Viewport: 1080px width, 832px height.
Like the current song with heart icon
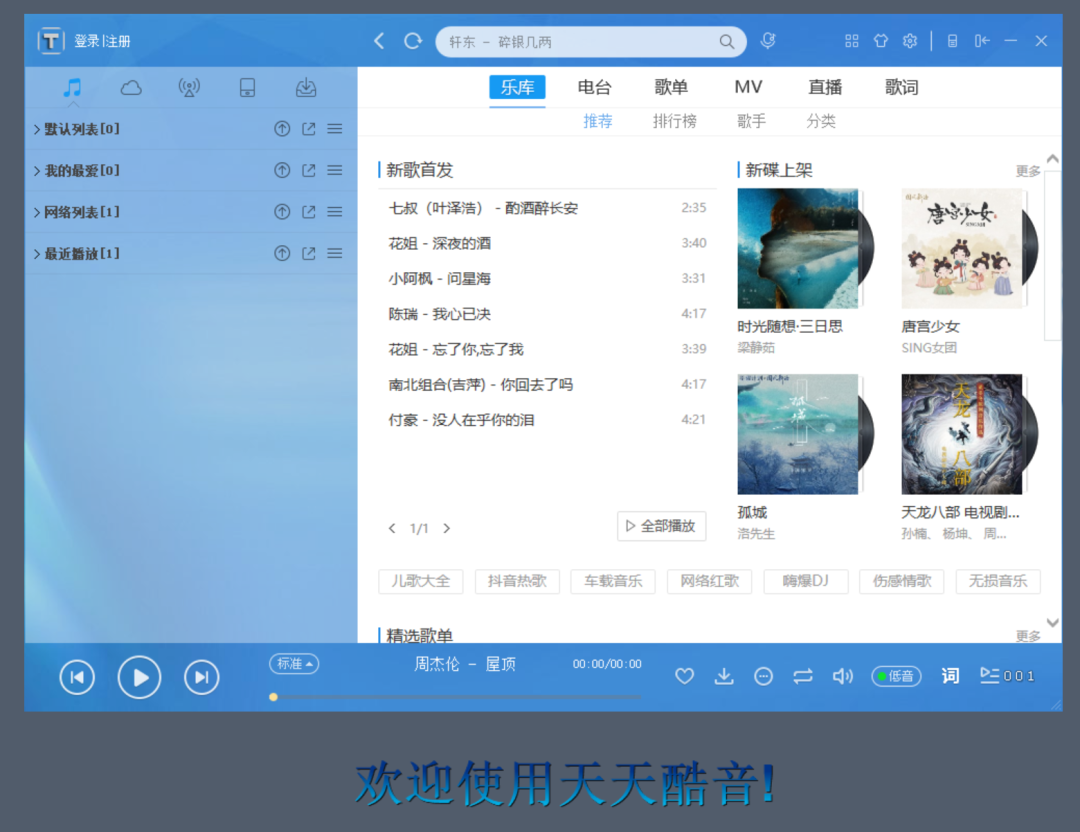[684, 676]
